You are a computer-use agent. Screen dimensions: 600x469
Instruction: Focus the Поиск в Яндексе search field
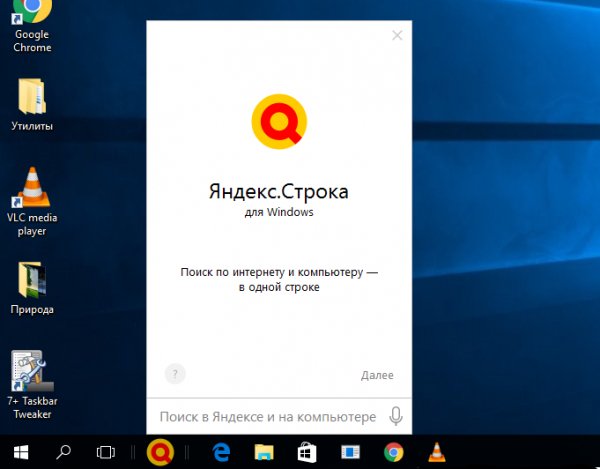click(x=268, y=417)
